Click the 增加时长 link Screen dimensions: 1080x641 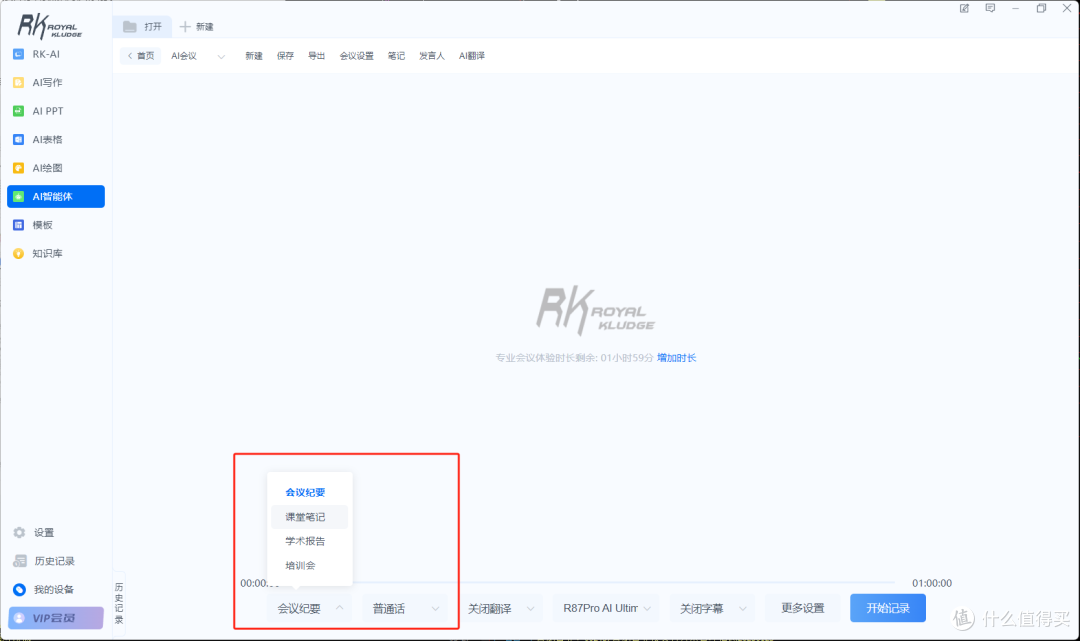(676, 358)
